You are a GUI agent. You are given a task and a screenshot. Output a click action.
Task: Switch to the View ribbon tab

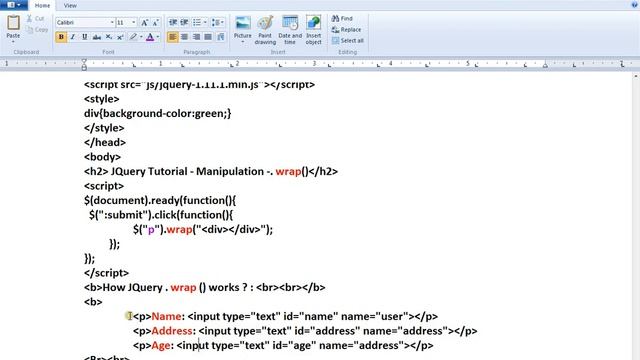coord(70,6)
